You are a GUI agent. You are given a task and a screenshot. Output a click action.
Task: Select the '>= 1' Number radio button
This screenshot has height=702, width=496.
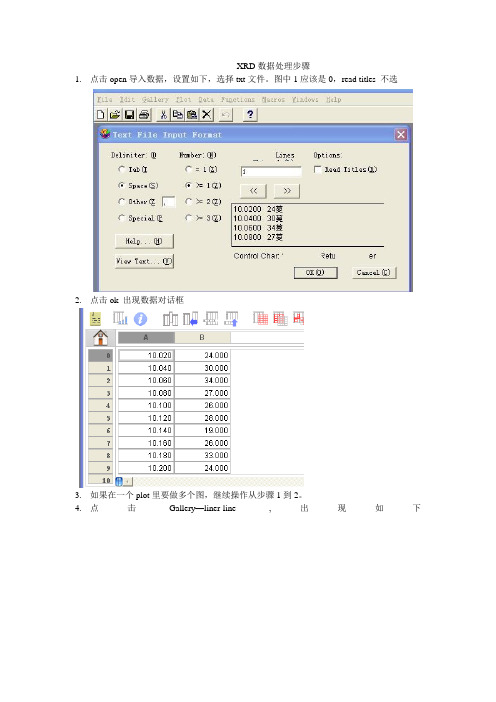click(x=188, y=185)
